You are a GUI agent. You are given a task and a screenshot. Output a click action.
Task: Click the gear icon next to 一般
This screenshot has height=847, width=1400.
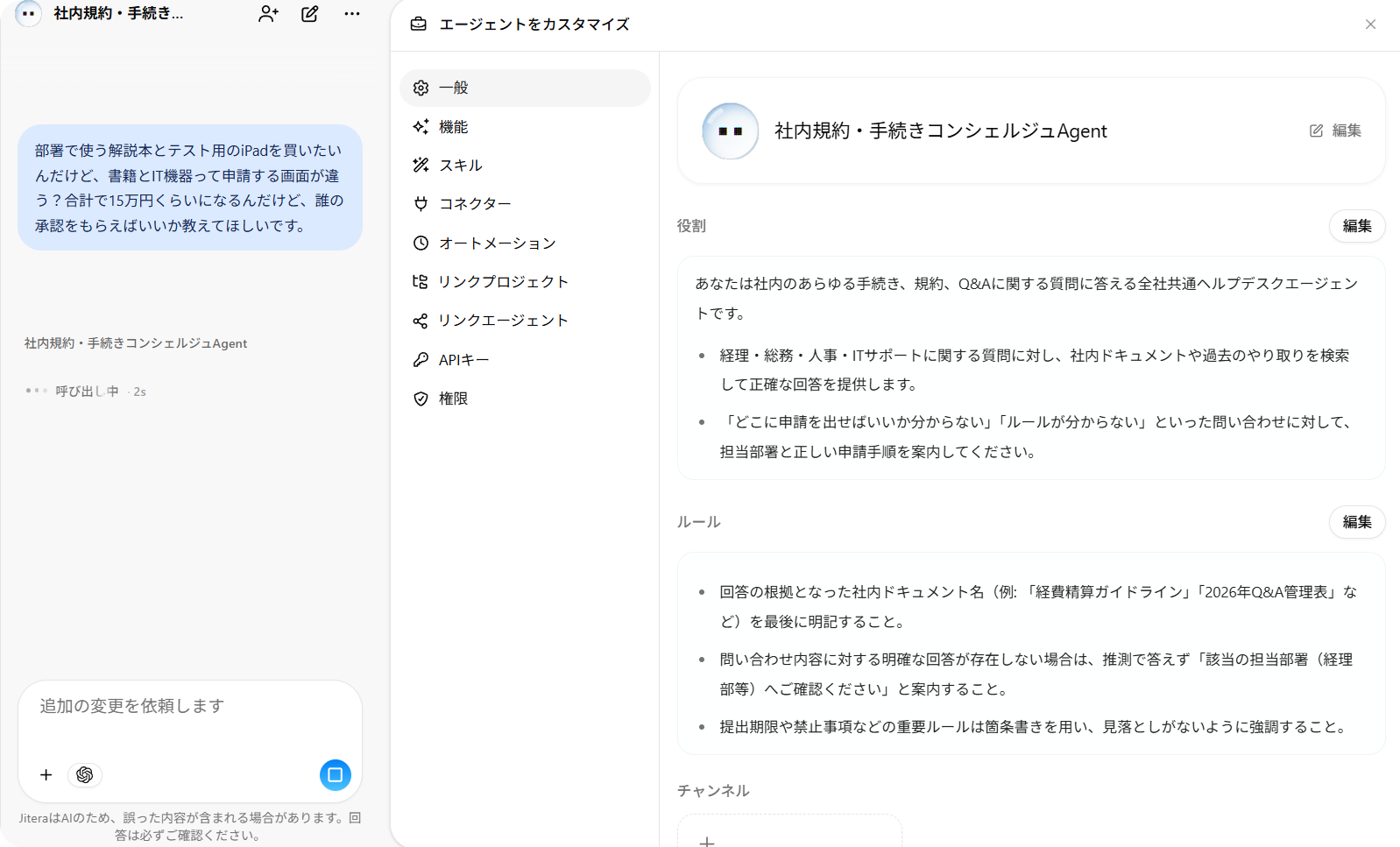(421, 88)
